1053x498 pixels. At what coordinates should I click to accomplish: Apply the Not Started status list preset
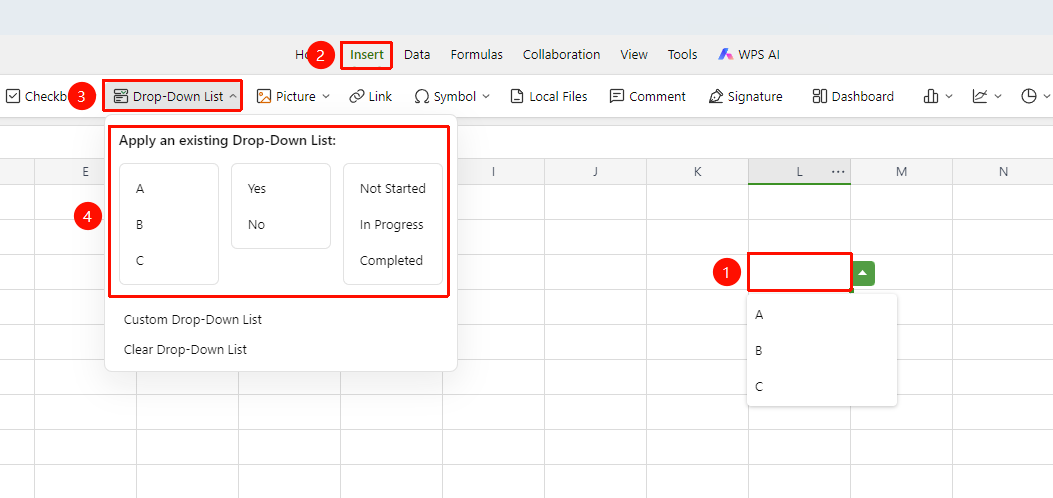click(x=393, y=224)
